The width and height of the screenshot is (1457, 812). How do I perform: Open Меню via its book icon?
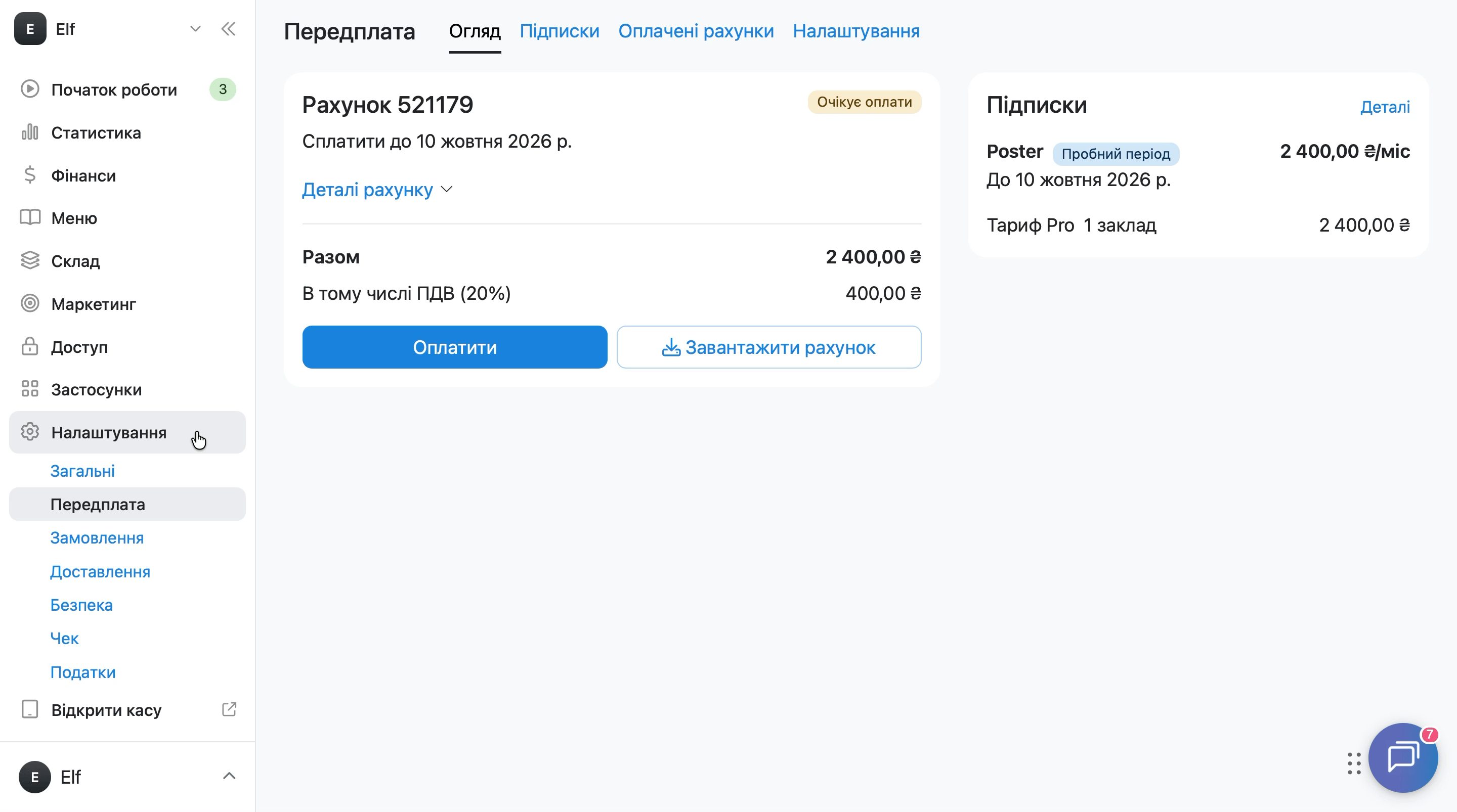point(30,218)
